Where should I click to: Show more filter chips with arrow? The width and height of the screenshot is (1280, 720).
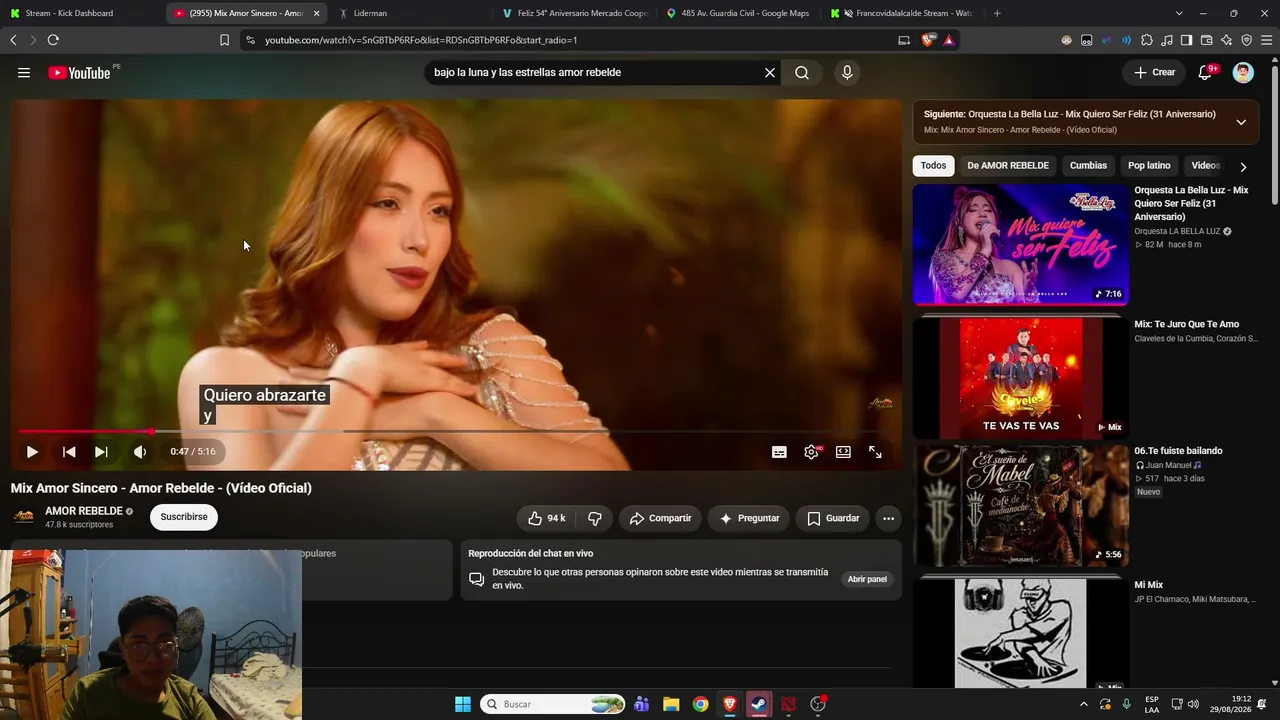[x=1243, y=167]
